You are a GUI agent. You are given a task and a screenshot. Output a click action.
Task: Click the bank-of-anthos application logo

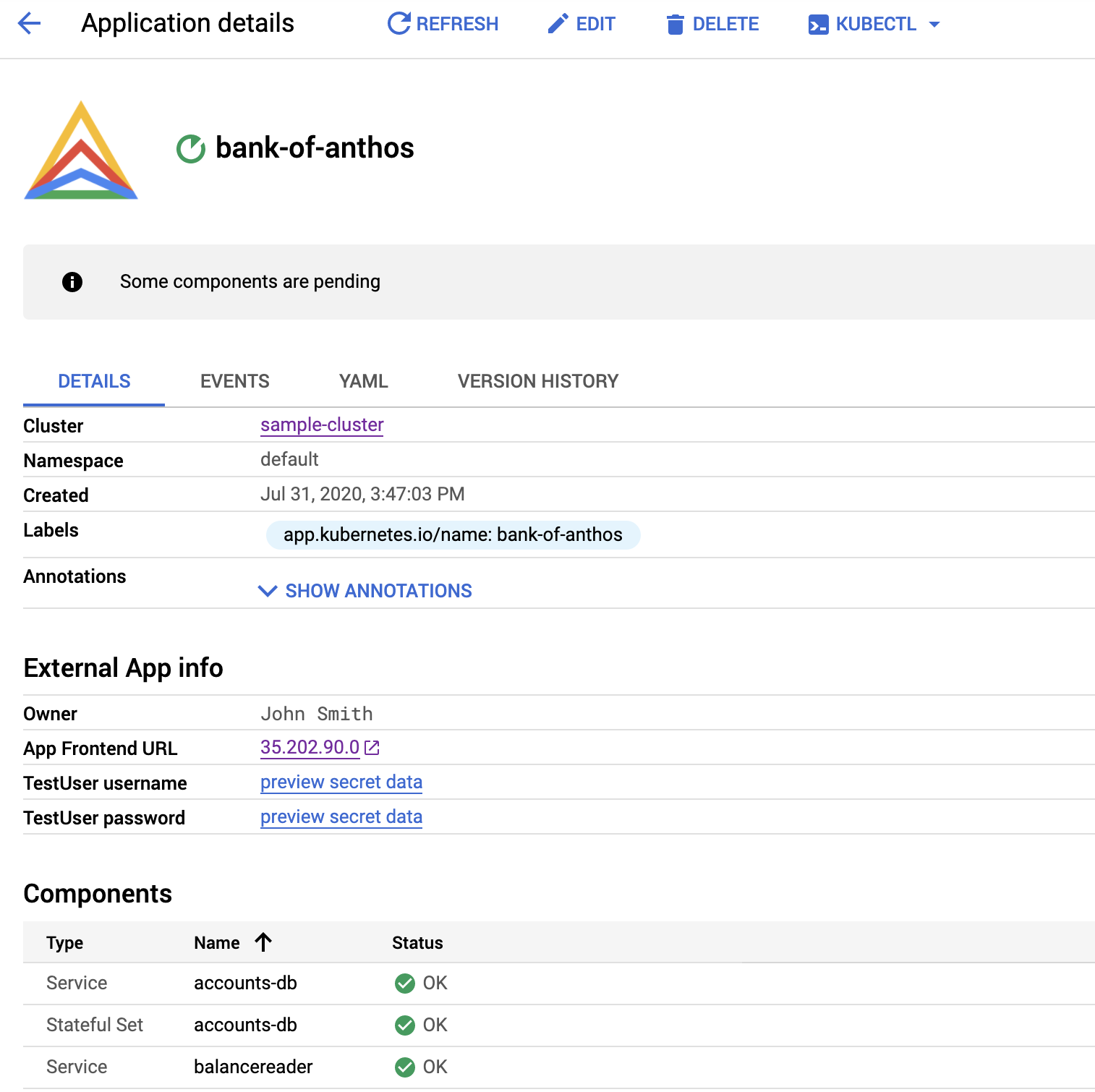(81, 150)
